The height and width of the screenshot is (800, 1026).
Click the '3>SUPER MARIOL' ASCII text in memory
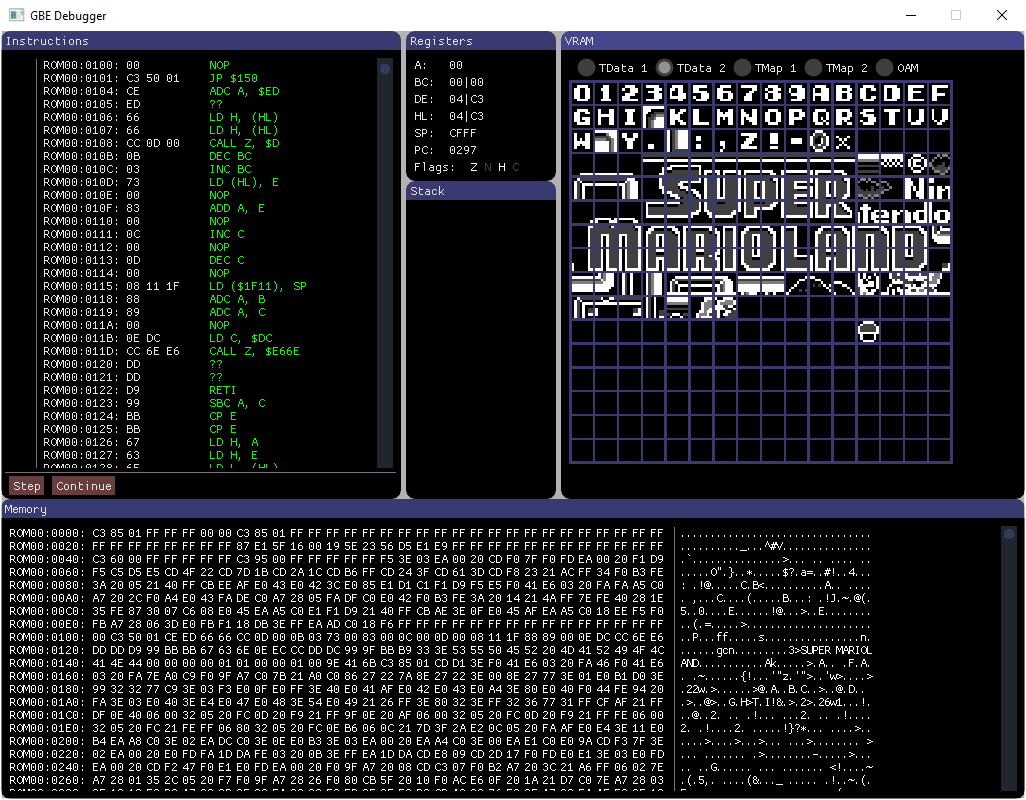pyautogui.click(x=830, y=650)
